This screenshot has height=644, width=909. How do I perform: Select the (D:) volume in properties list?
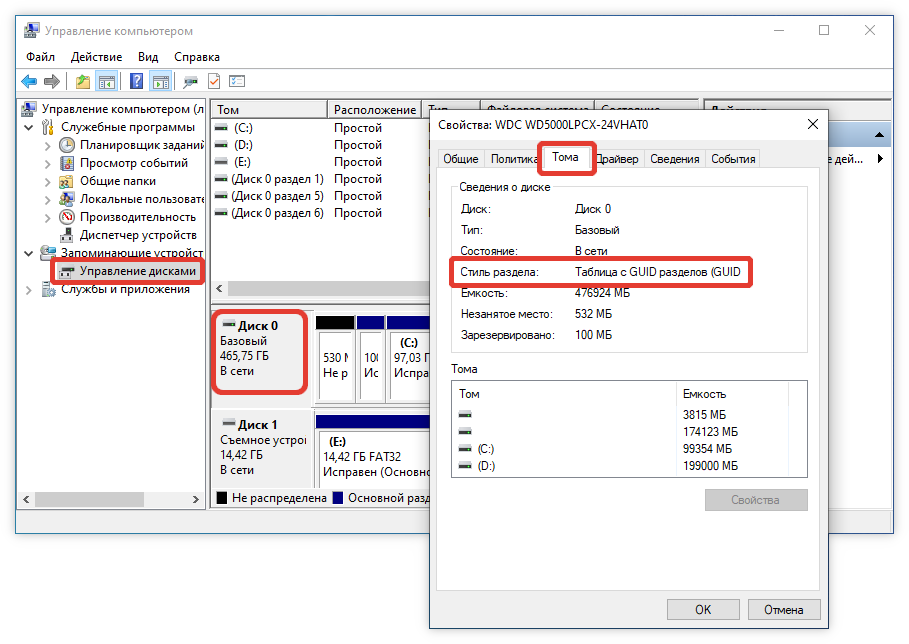pos(486,466)
